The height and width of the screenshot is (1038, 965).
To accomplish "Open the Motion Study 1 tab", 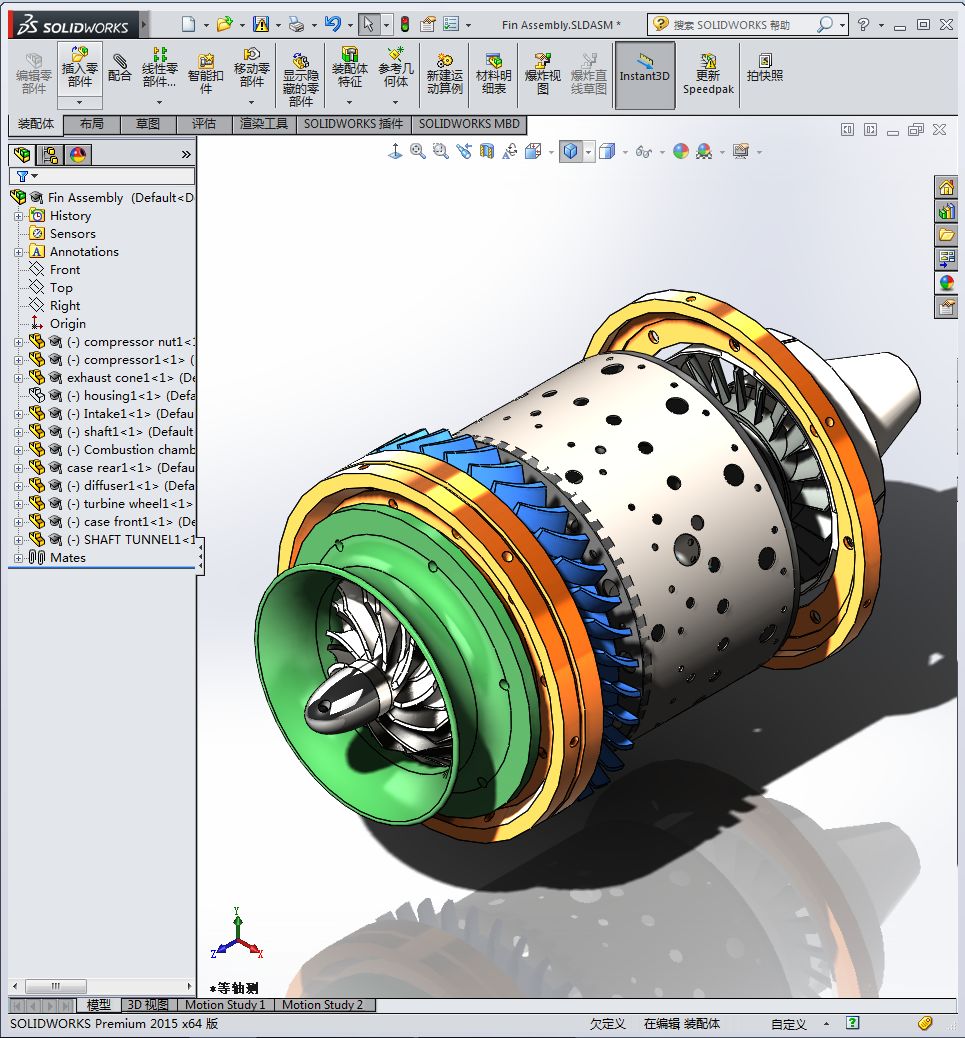I will 224,1005.
